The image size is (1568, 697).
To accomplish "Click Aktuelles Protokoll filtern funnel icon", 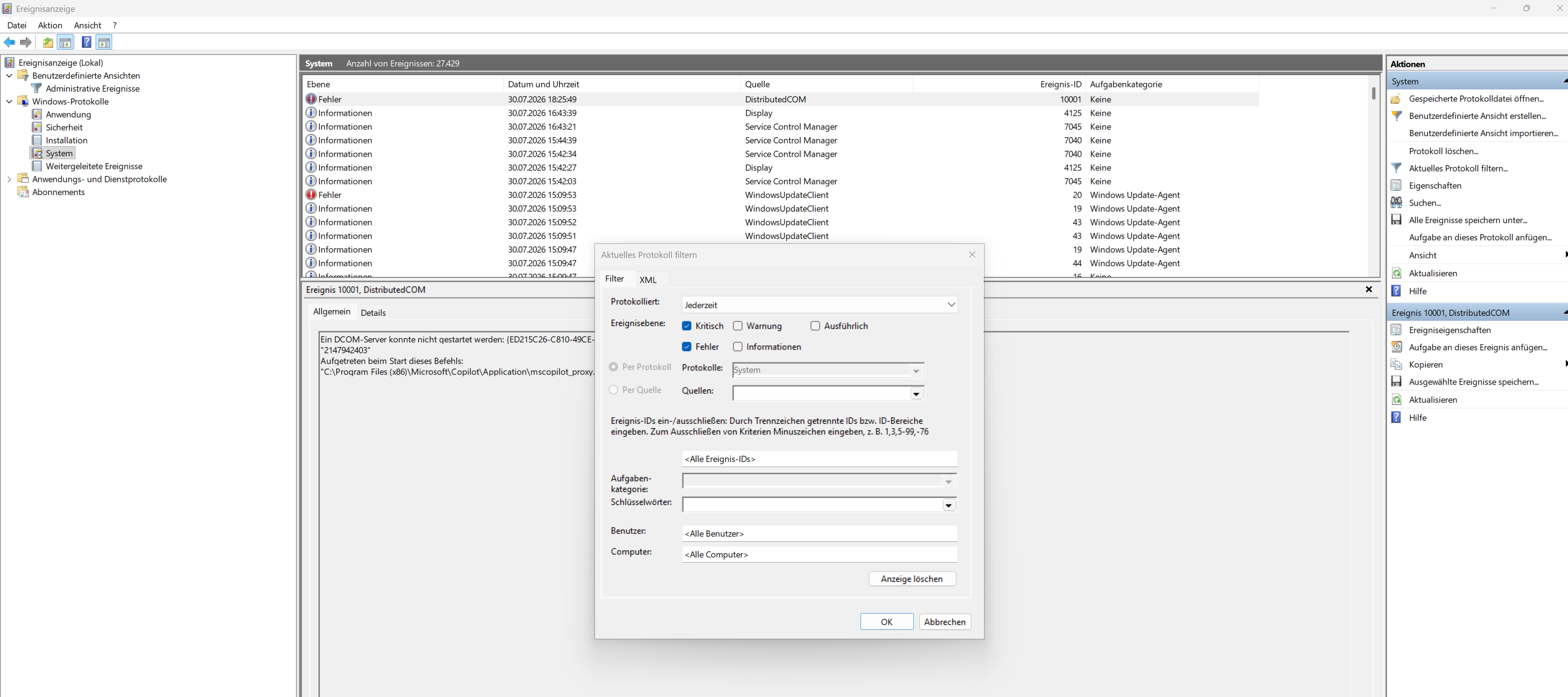I will point(1396,168).
